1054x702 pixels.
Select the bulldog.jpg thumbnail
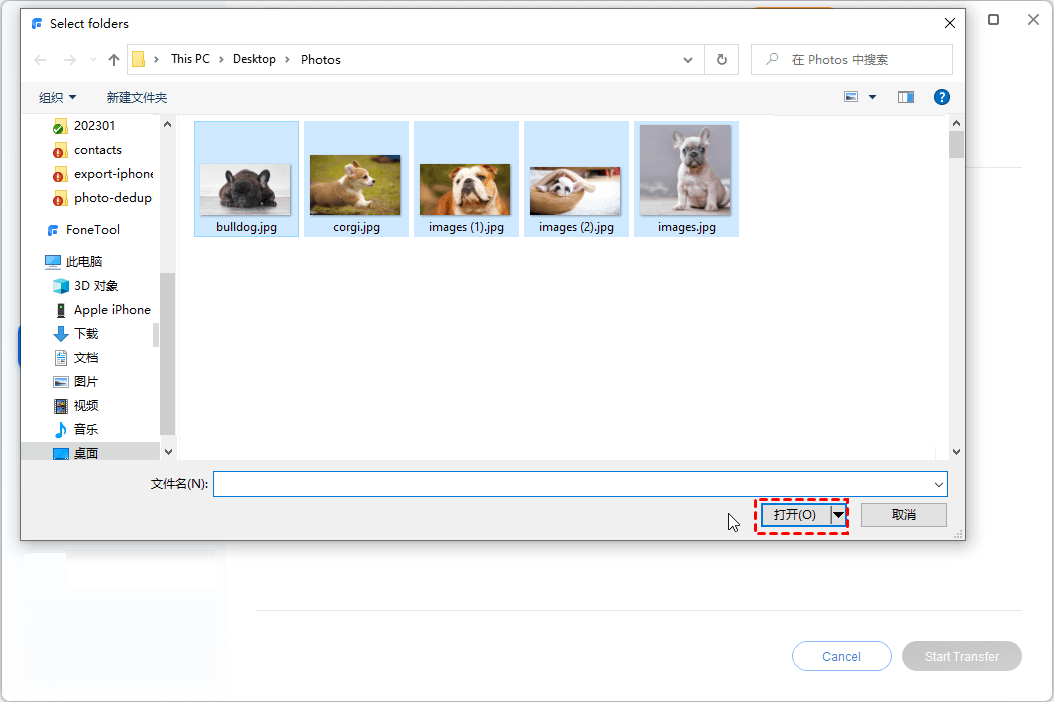coord(245,185)
